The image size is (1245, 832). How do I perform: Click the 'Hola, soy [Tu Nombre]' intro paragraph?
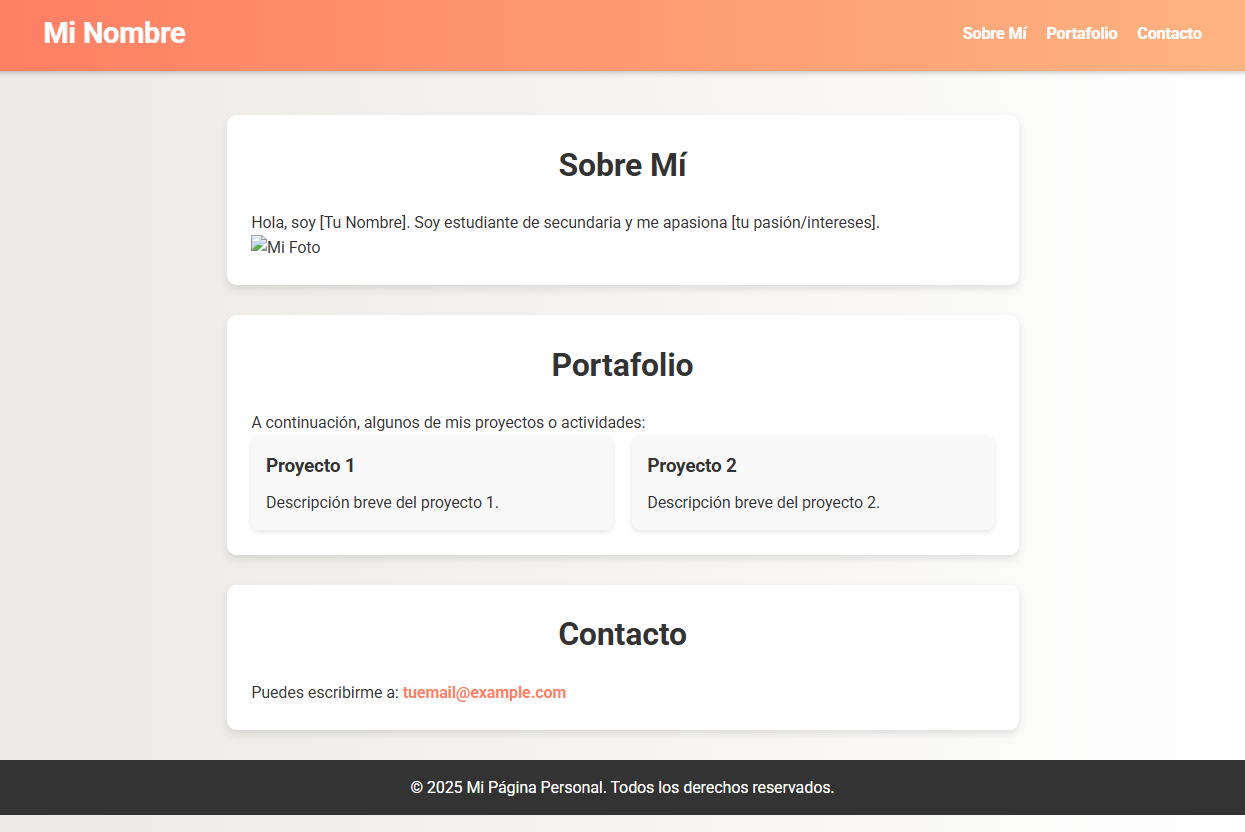point(565,222)
